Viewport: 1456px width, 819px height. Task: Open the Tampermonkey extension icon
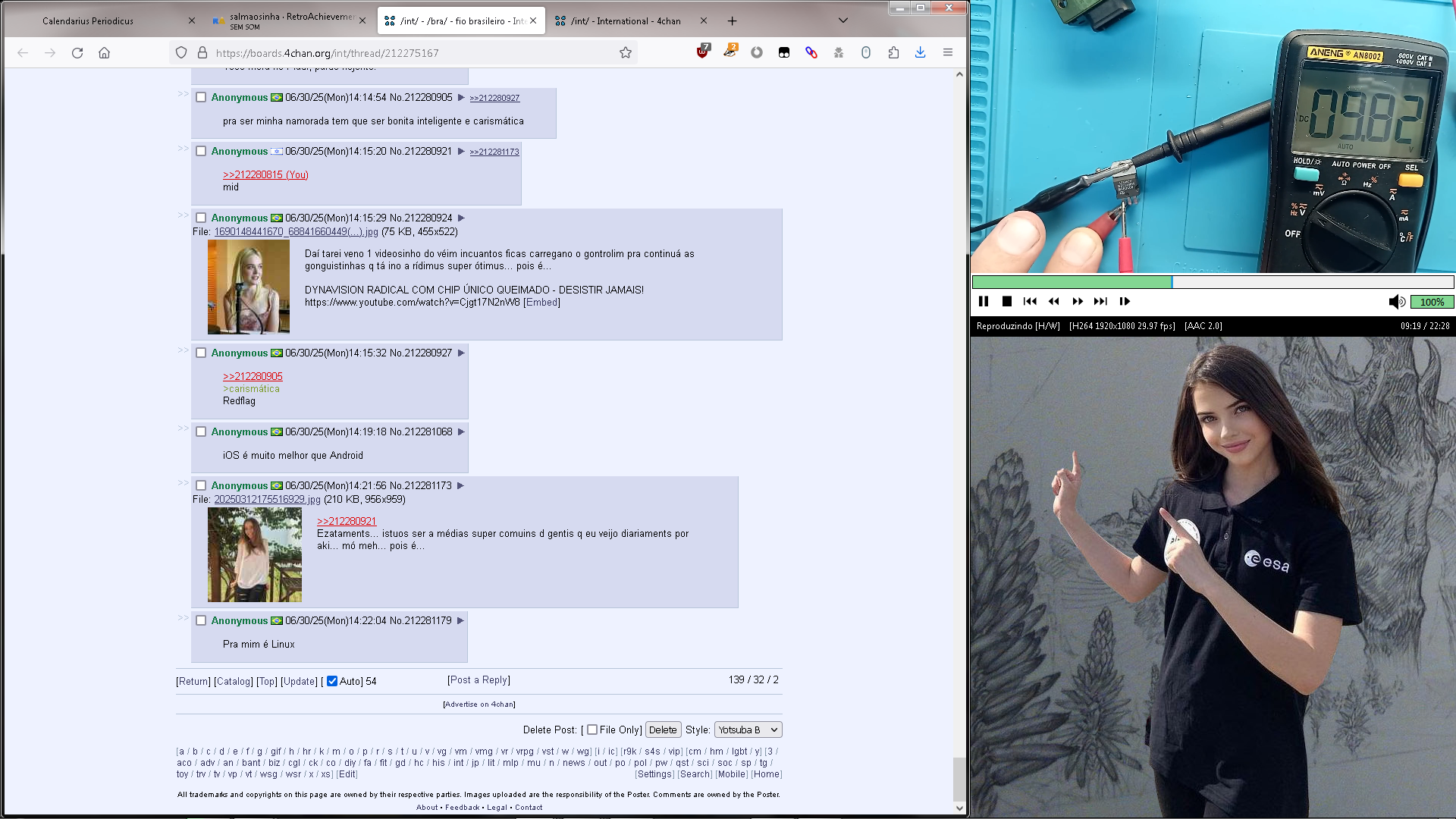(x=784, y=52)
